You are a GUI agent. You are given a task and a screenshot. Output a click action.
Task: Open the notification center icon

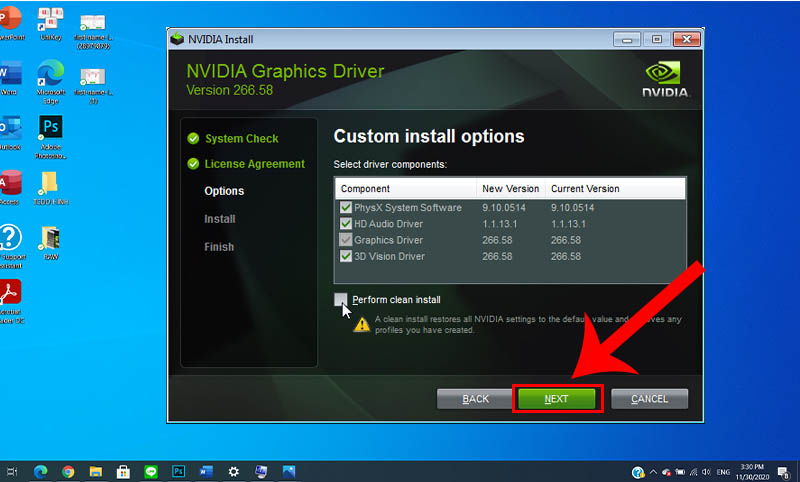pyautogui.click(x=784, y=473)
